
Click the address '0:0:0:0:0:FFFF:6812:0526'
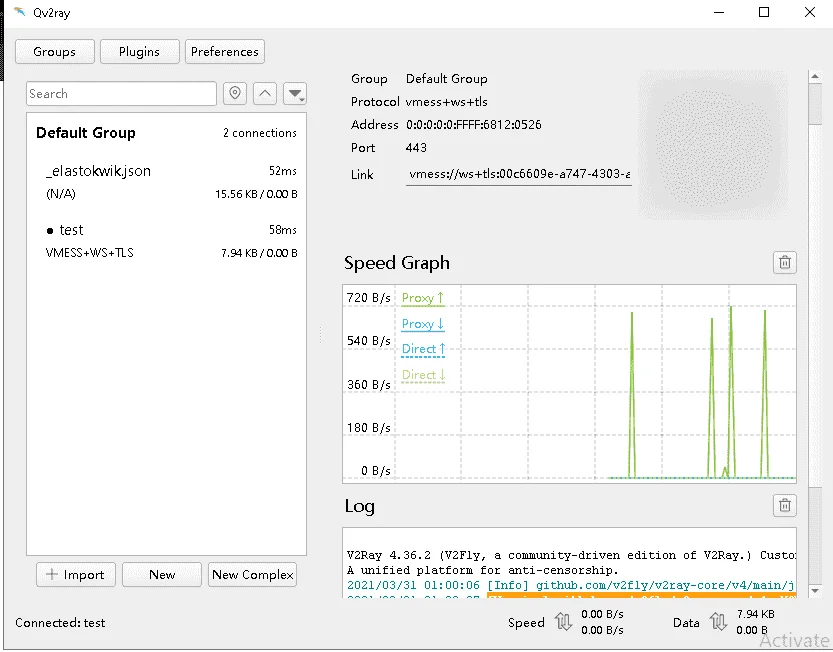[474, 125]
